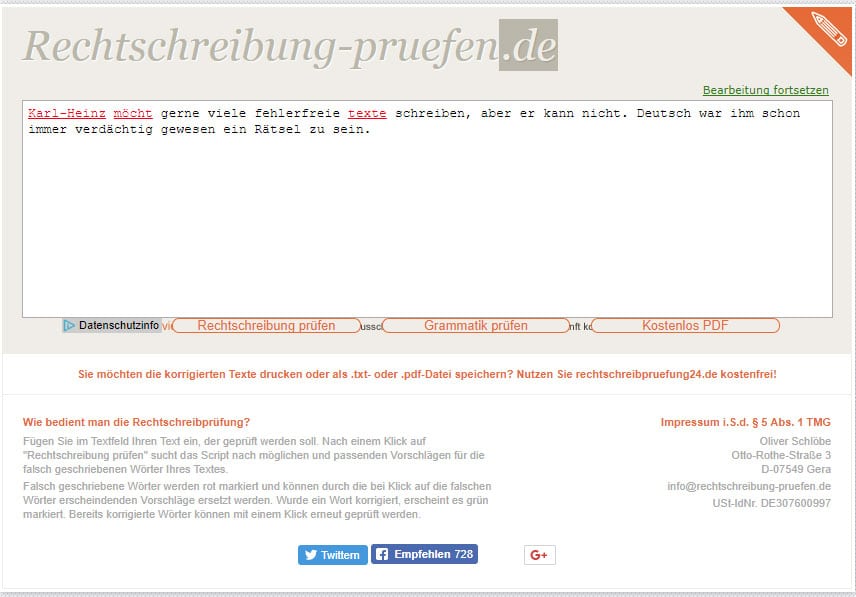The image size is (856, 597).
Task: Click the USt-IdNr. DE307600997 text
Action: click(771, 503)
